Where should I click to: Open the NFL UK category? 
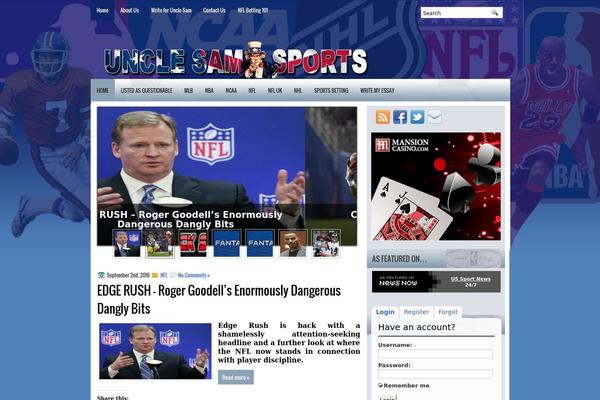tap(275, 90)
